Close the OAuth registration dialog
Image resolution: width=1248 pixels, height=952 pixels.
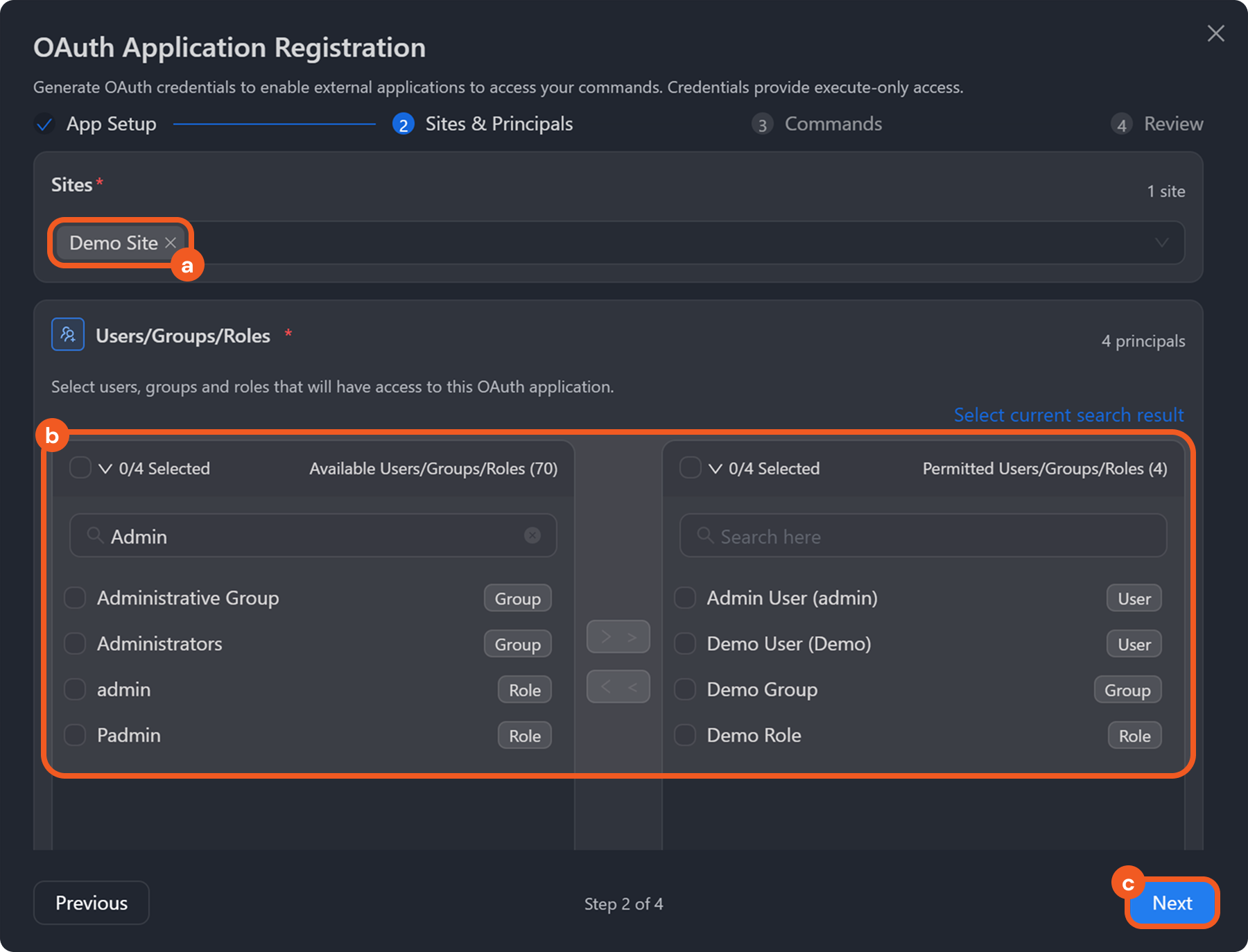click(1215, 33)
